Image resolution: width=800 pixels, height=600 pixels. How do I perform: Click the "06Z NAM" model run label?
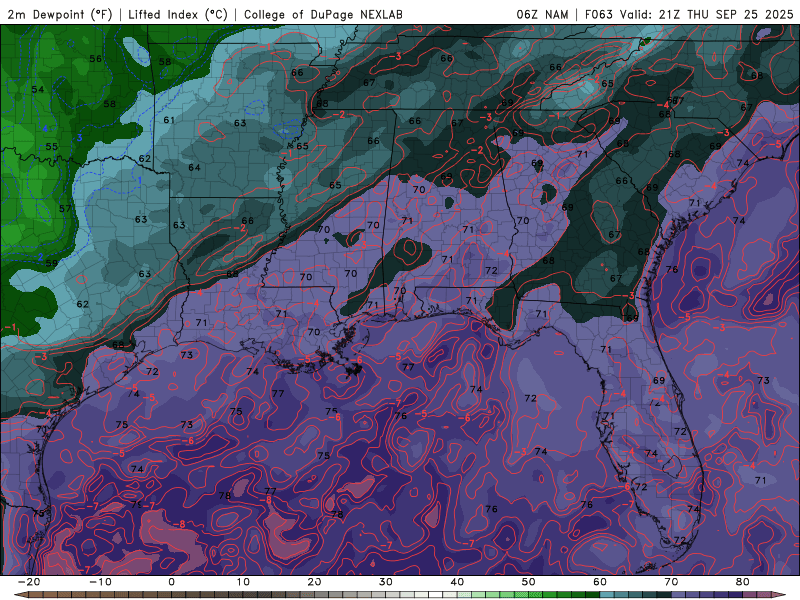pyautogui.click(x=542, y=14)
